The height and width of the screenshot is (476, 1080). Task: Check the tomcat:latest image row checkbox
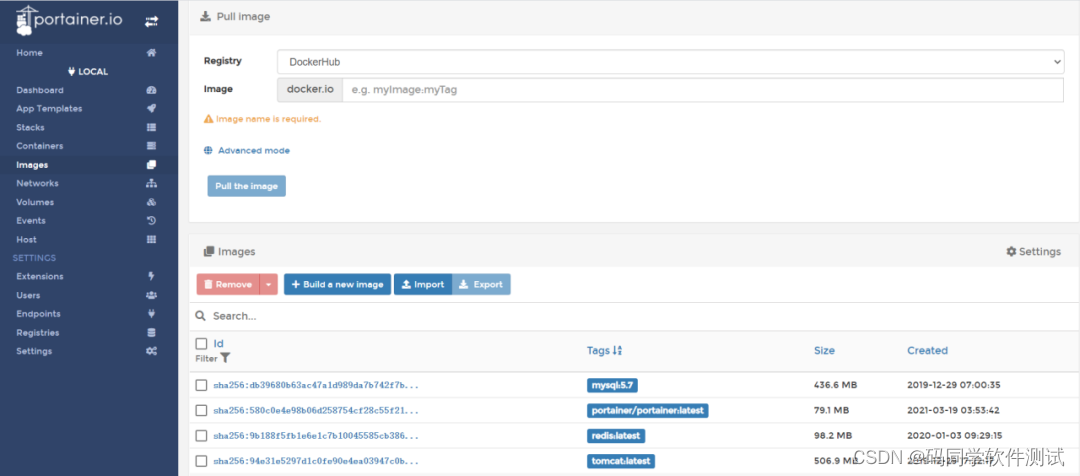point(201,461)
